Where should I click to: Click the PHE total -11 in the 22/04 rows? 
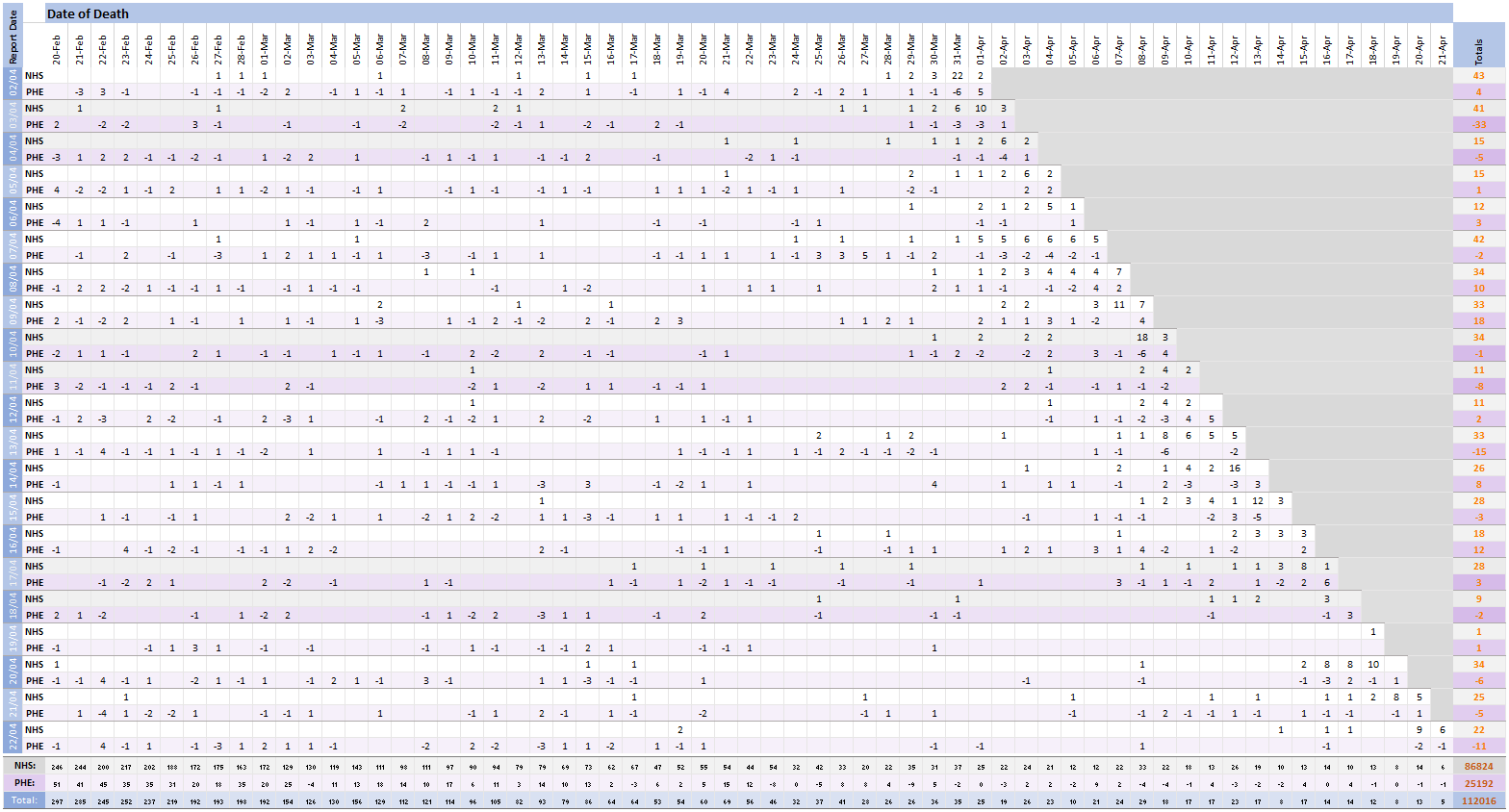point(1479,747)
